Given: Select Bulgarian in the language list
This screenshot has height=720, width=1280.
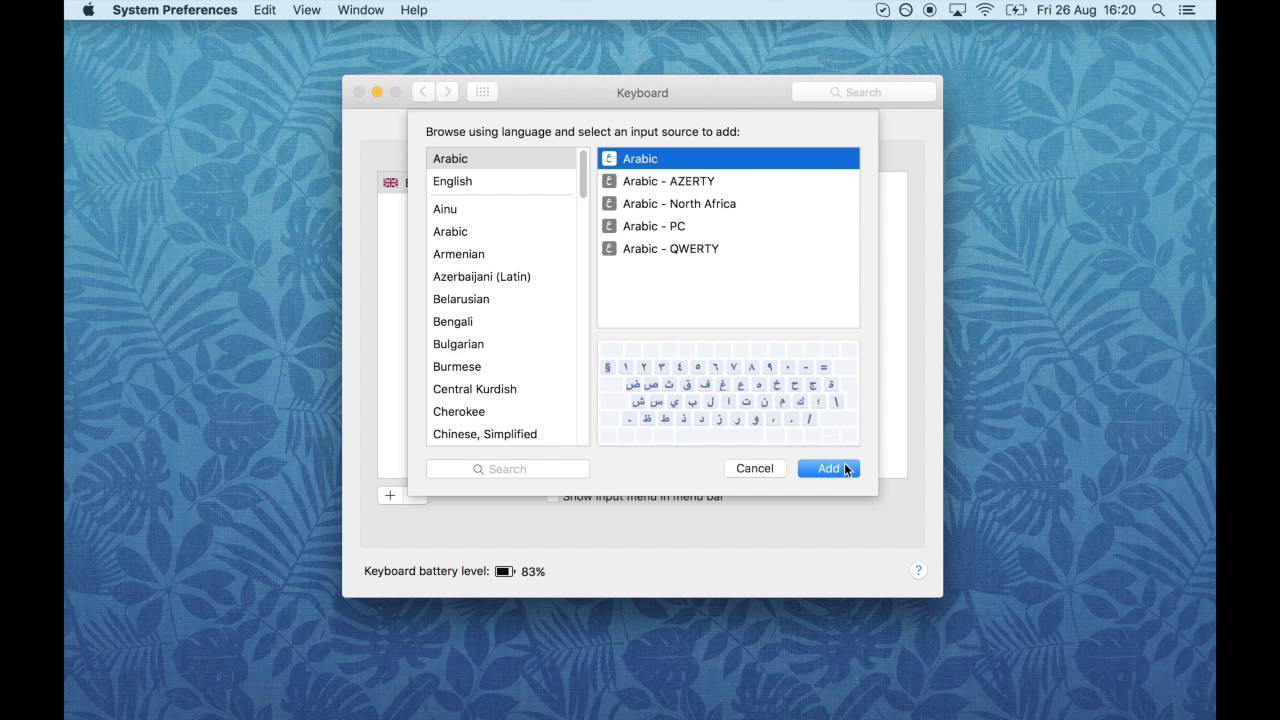Looking at the screenshot, I should (x=502, y=344).
